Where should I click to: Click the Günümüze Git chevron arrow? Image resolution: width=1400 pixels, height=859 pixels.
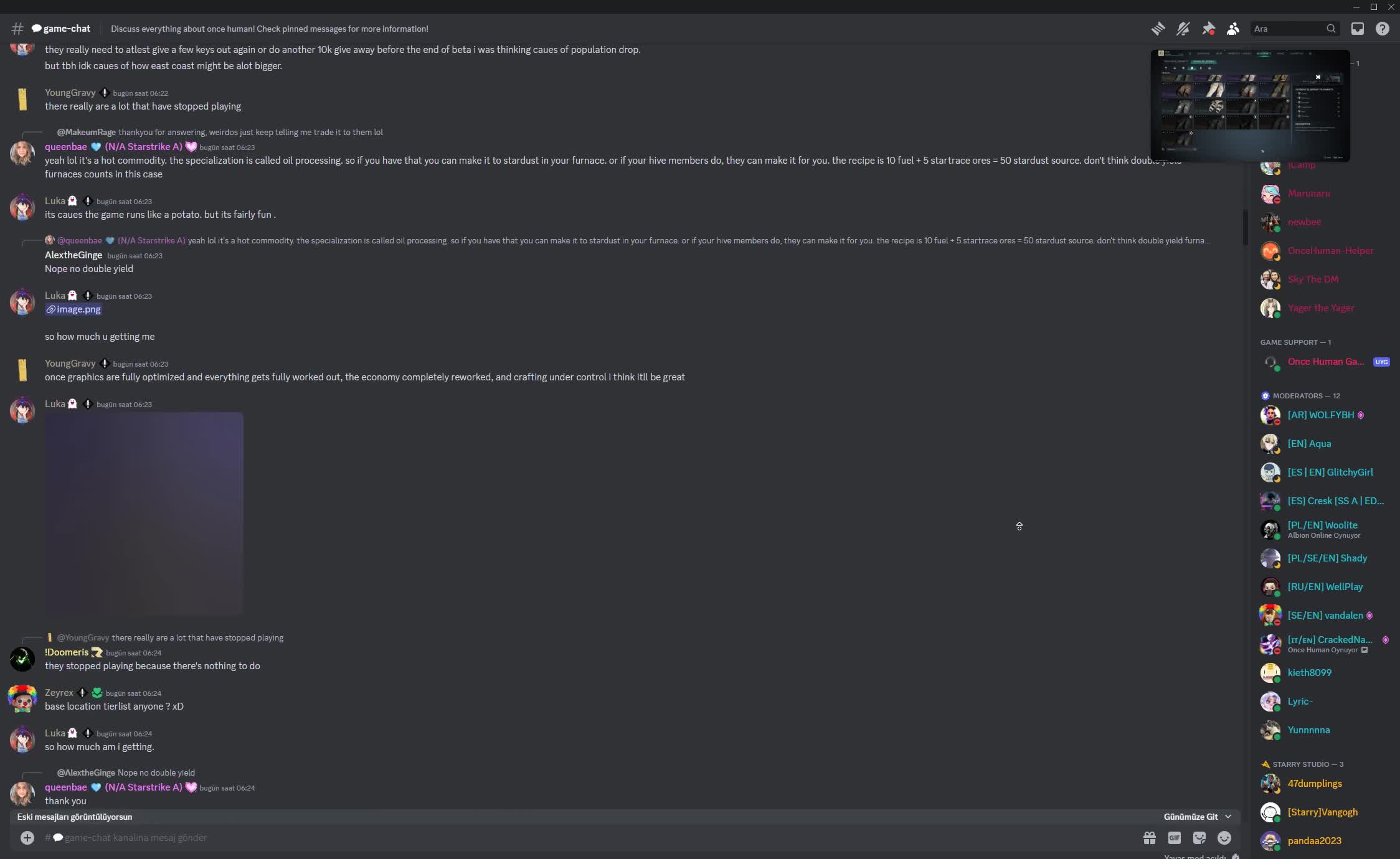(1228, 817)
